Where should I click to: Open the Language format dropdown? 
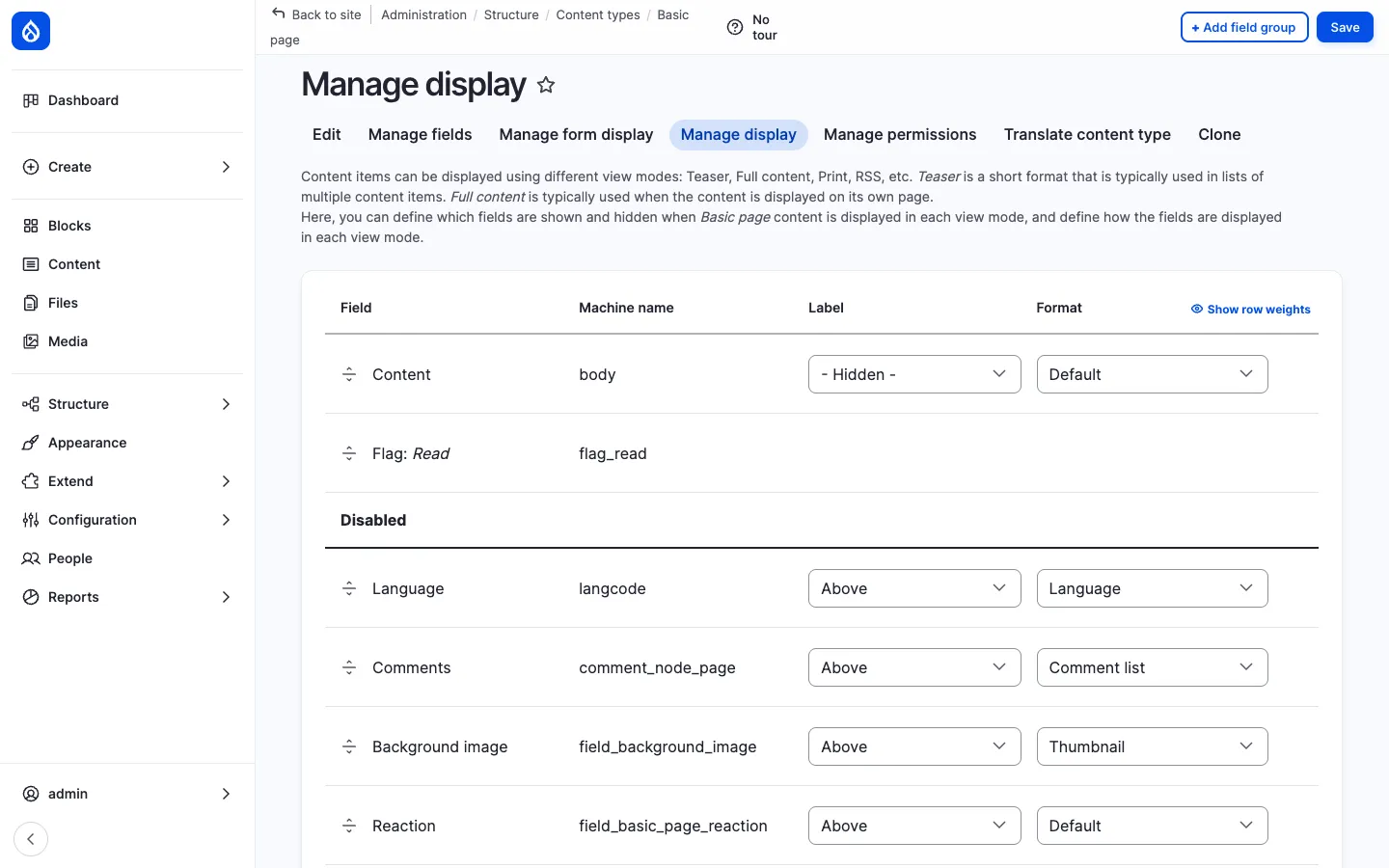click(1152, 588)
